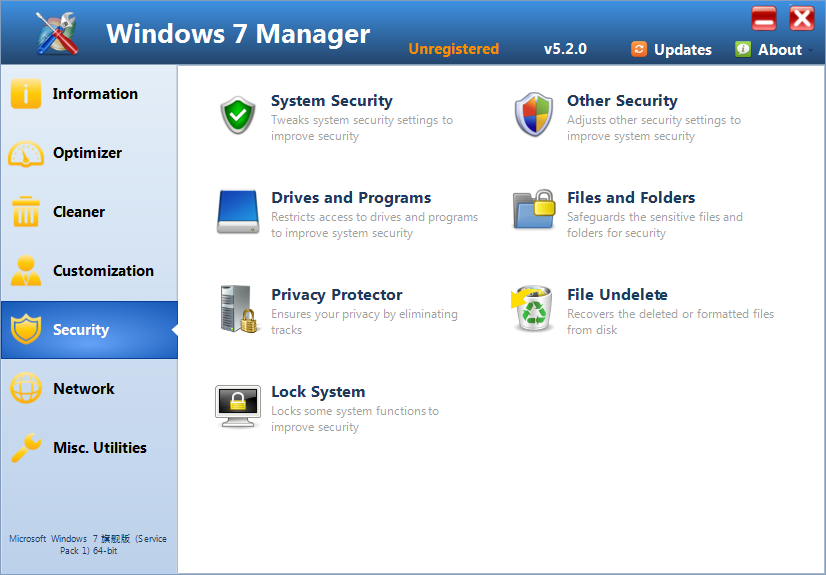Open the Optimizer section
Image resolution: width=826 pixels, height=575 pixels.
pos(89,153)
